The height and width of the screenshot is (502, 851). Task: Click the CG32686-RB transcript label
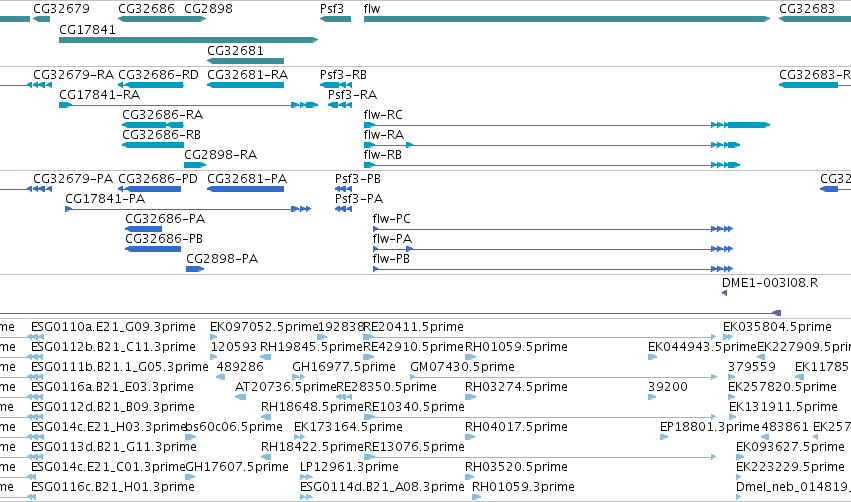tap(161, 135)
